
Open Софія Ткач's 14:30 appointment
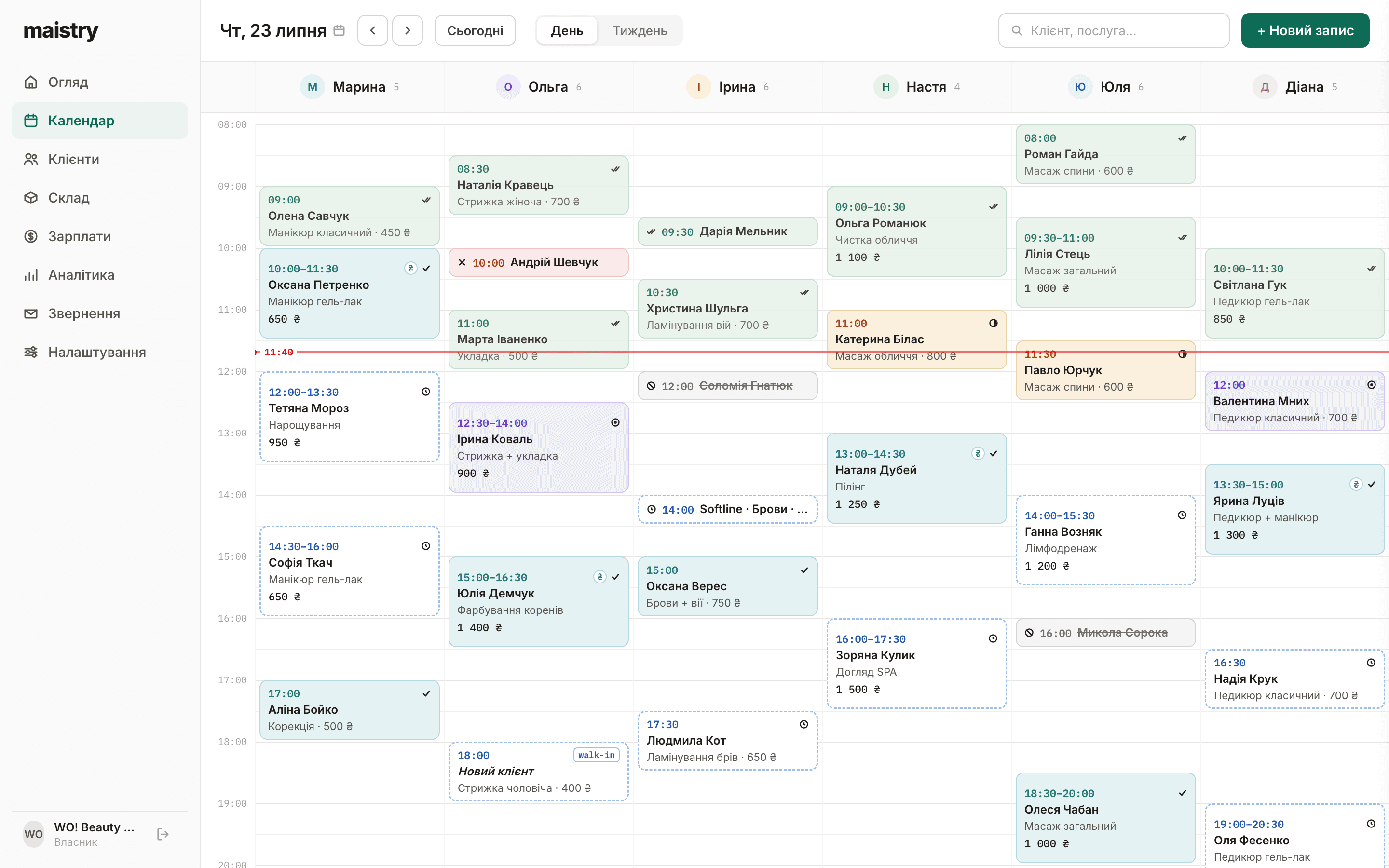tap(350, 571)
